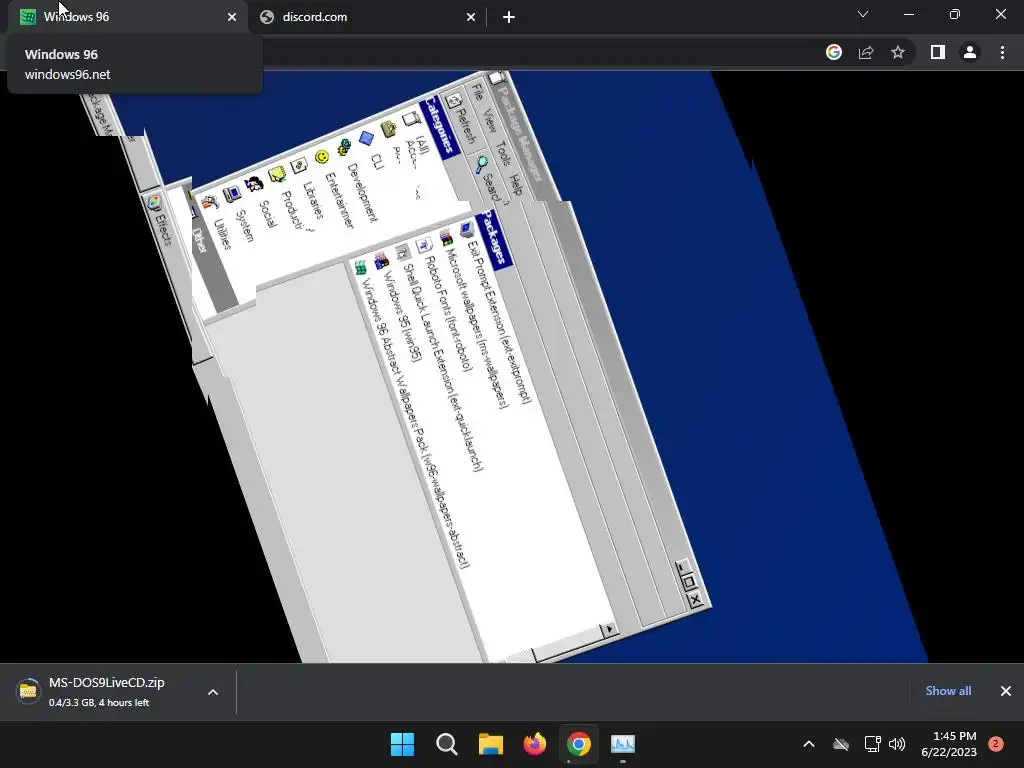
Task: Click the Exit Prompt Extension package icon
Action: pos(467,230)
